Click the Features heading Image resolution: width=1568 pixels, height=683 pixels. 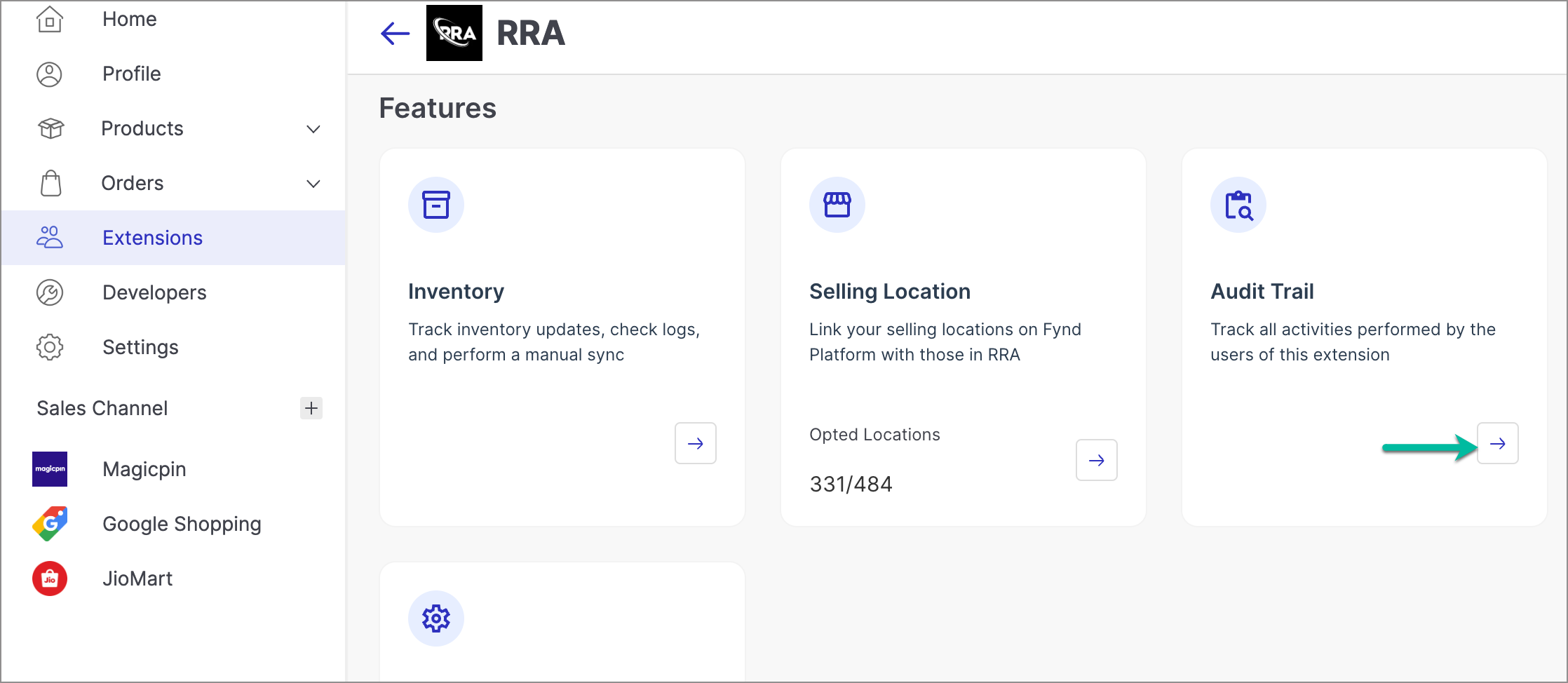tap(438, 108)
